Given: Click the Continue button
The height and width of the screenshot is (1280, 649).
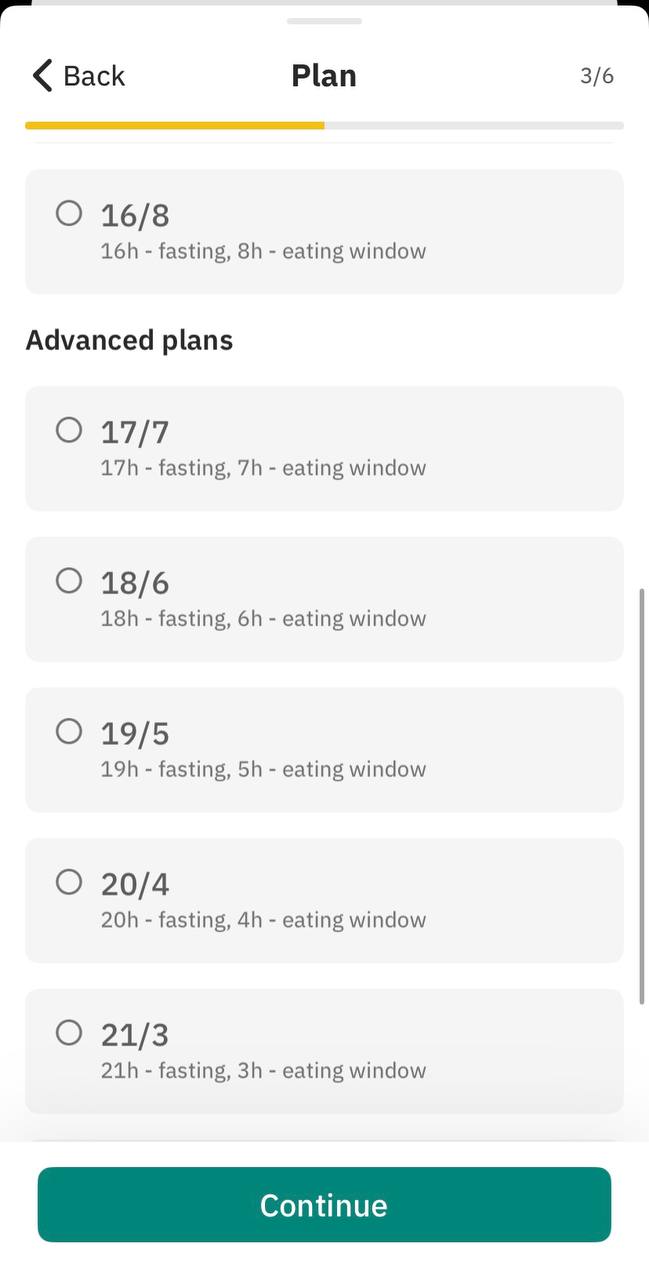Looking at the screenshot, I should point(324,1204).
